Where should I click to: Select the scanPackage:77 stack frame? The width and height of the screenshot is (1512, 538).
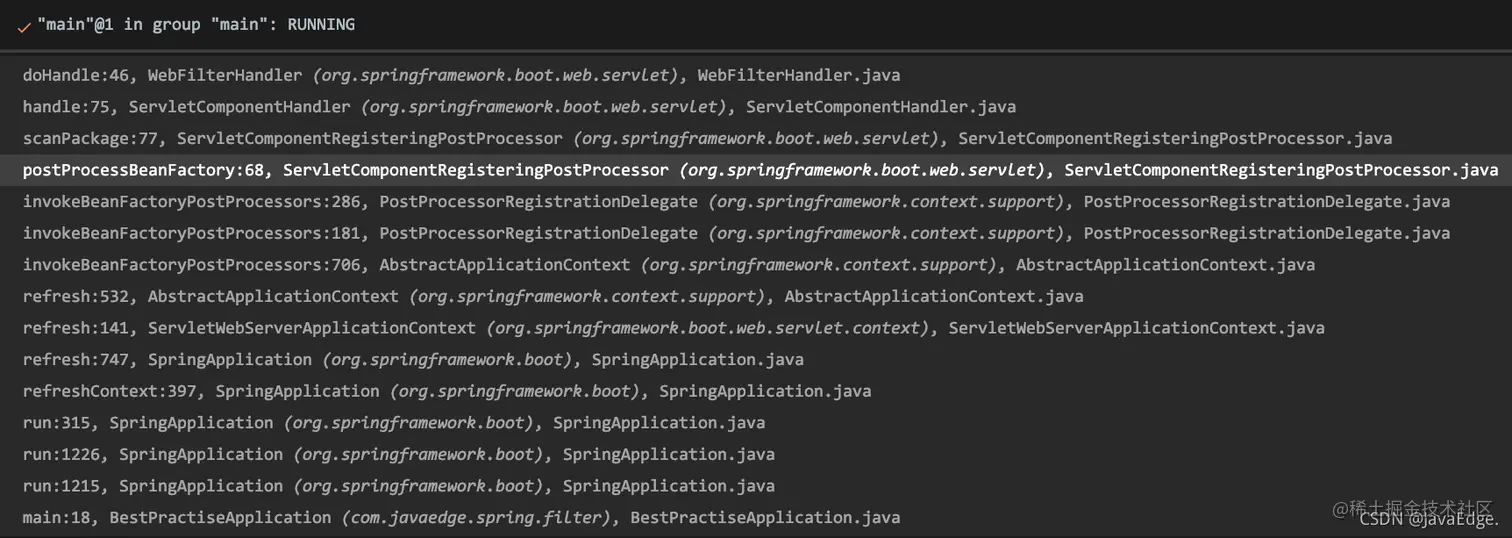pyautogui.click(x=756, y=138)
